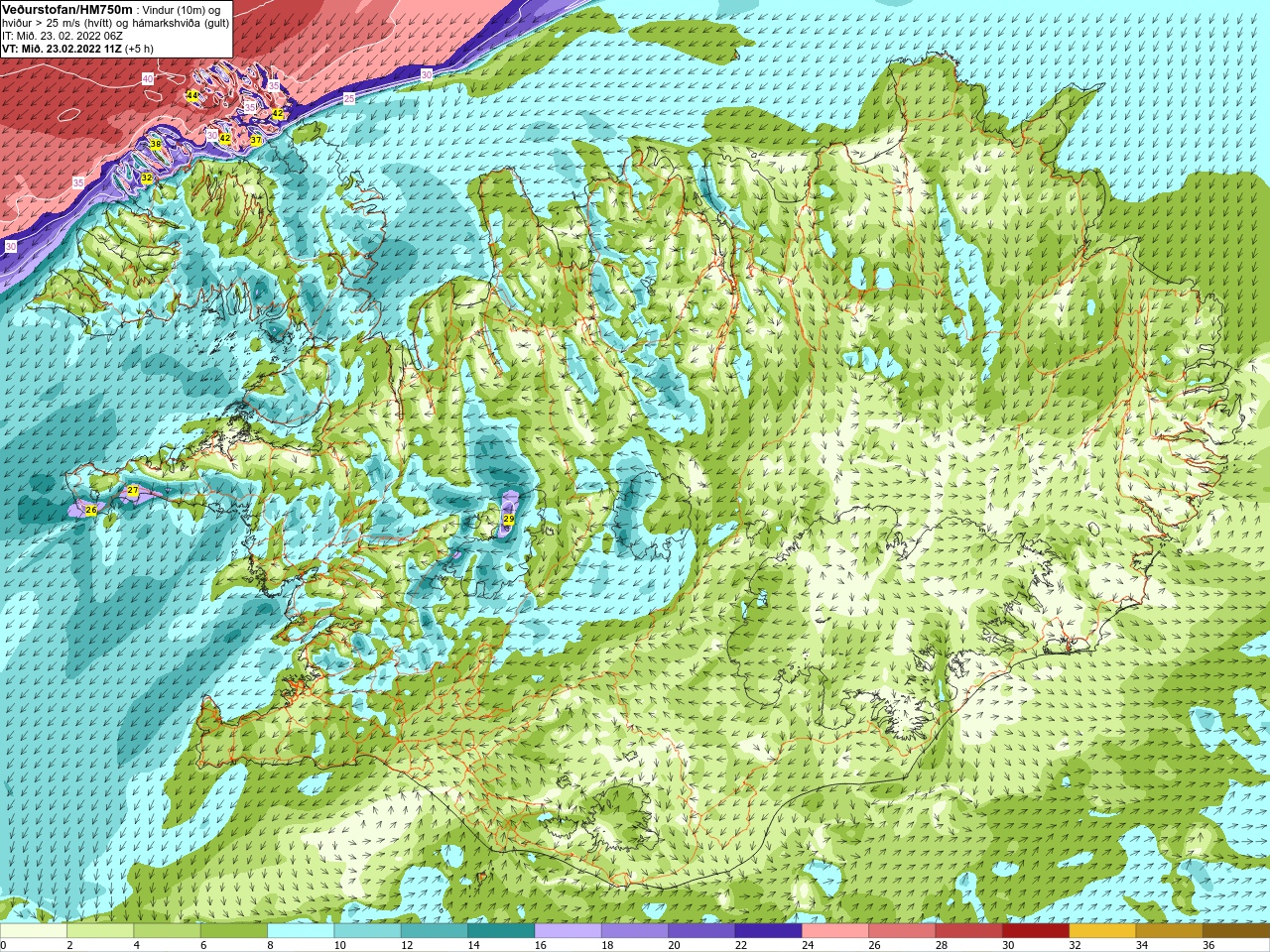
Task: Click the legend scale number 2
Action: tap(69, 945)
